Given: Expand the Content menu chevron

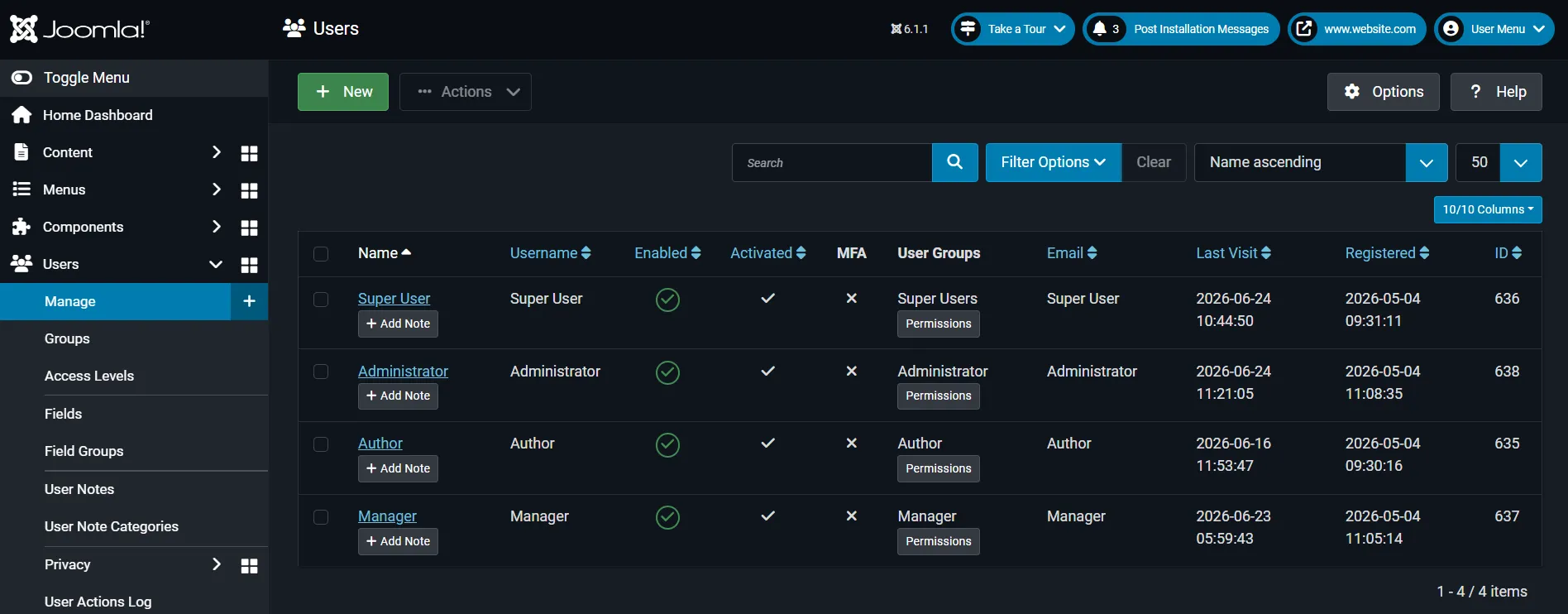Looking at the screenshot, I should pyautogui.click(x=216, y=152).
